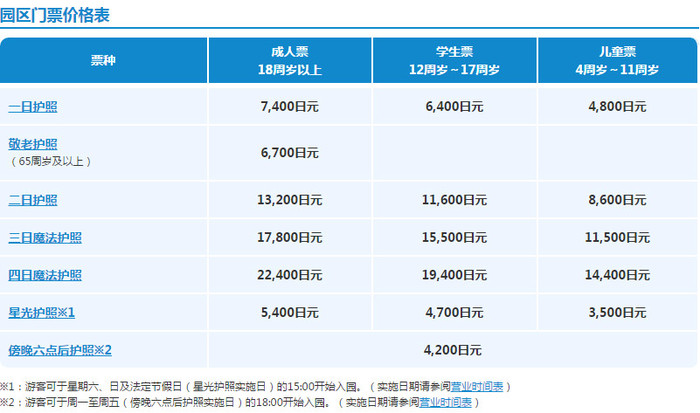The image size is (700, 413).
Task: Click the 14,400日元 child four-day price
Action: 617,275
